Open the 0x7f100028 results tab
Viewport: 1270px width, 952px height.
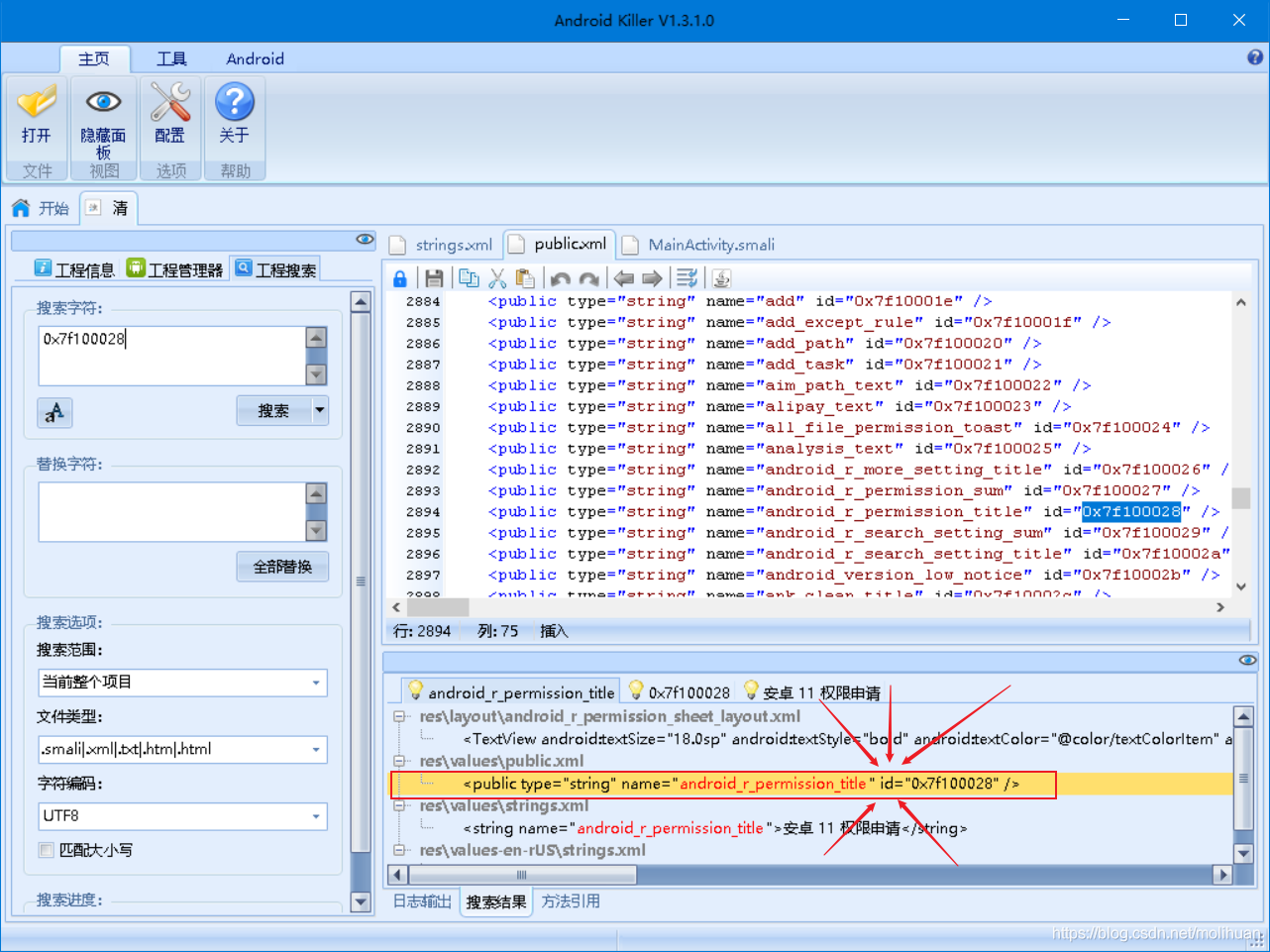pos(680,692)
